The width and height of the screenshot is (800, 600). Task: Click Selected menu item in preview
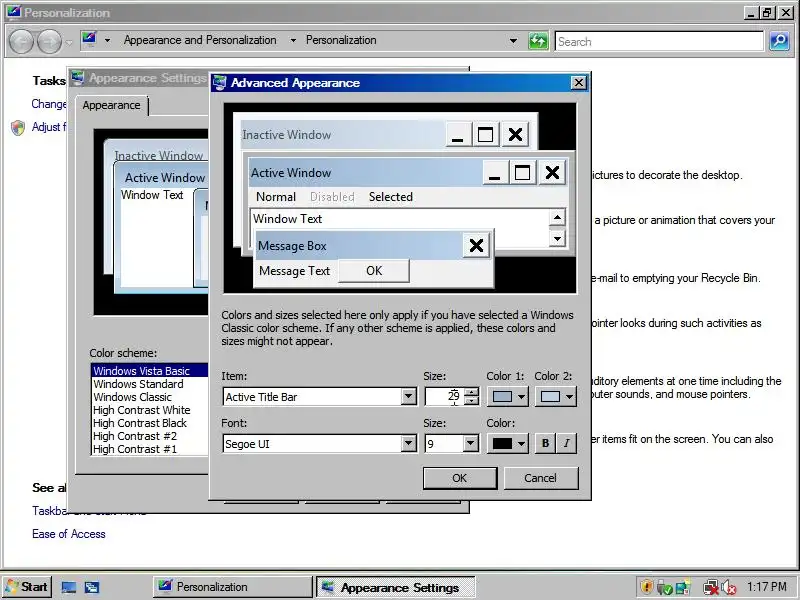pyautogui.click(x=391, y=197)
